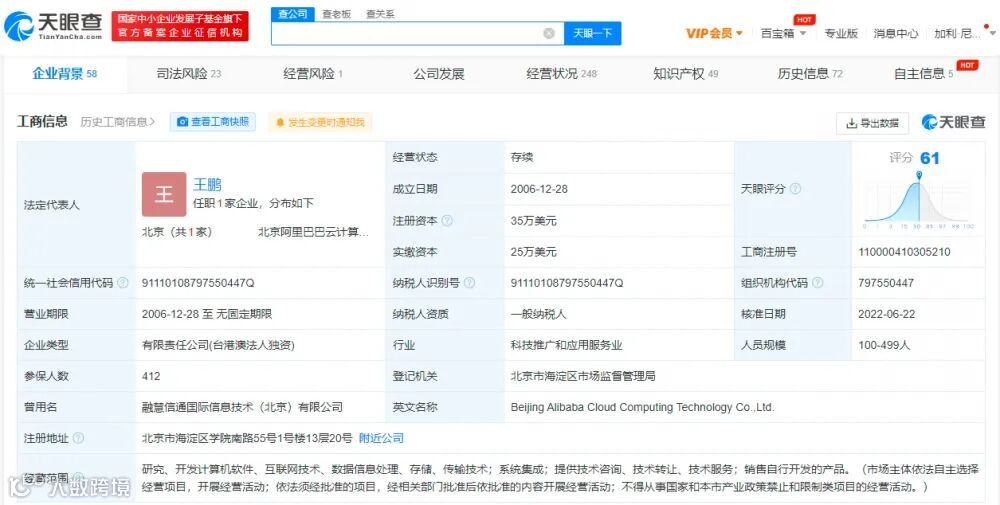This screenshot has width=1000, height=505.
Task: Open the 经营风险 tab
Action: (x=313, y=74)
